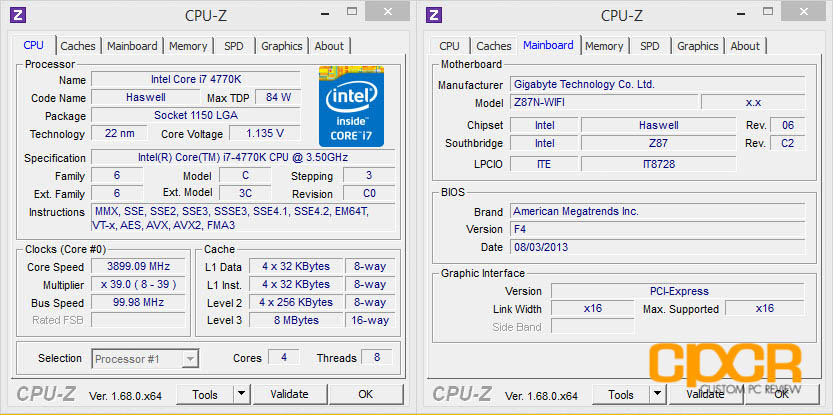
Task: Click OK button in left CPU-Z window
Action: 366,394
